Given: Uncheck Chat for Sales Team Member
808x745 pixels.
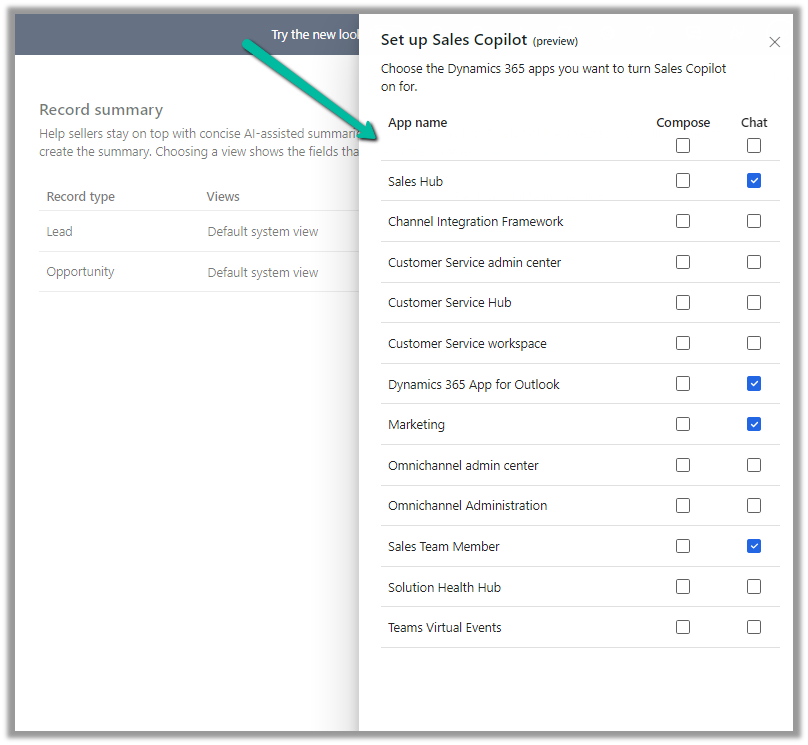Looking at the screenshot, I should coord(754,546).
